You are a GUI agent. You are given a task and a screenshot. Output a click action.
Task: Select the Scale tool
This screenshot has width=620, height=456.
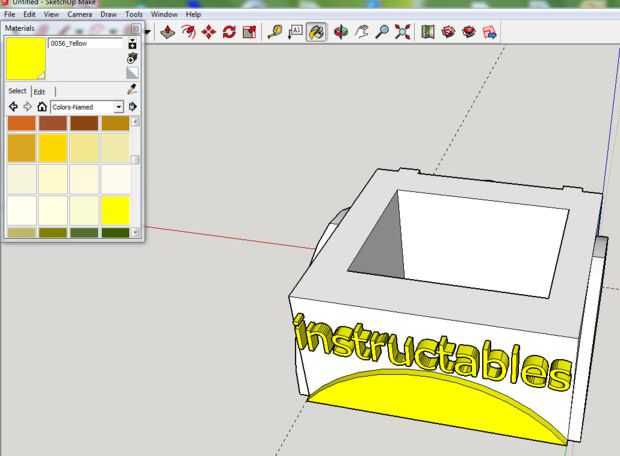(x=250, y=32)
